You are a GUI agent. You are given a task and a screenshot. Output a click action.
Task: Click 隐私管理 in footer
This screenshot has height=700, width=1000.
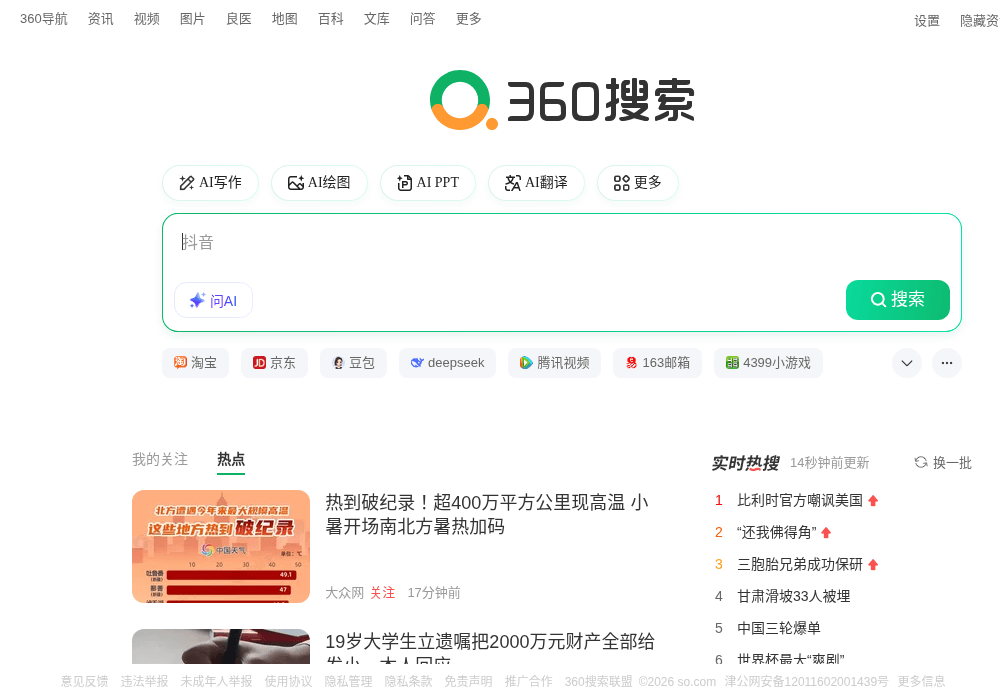coord(348,682)
